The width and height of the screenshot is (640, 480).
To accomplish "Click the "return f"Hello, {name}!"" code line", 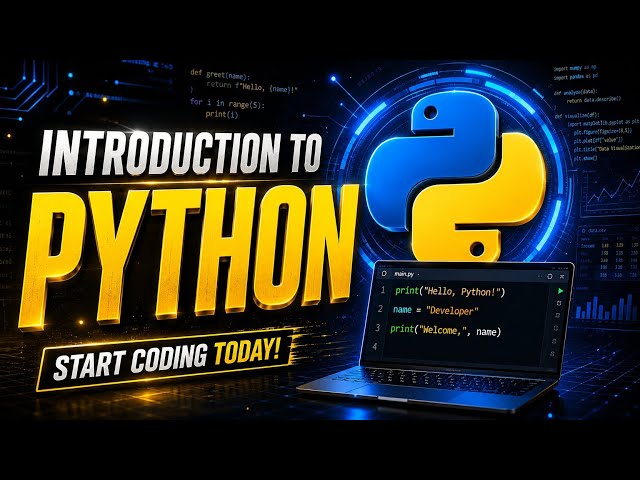I will 252,86.
